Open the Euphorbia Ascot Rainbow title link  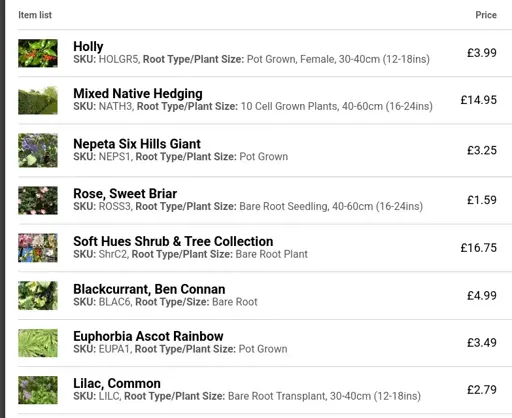tap(148, 336)
